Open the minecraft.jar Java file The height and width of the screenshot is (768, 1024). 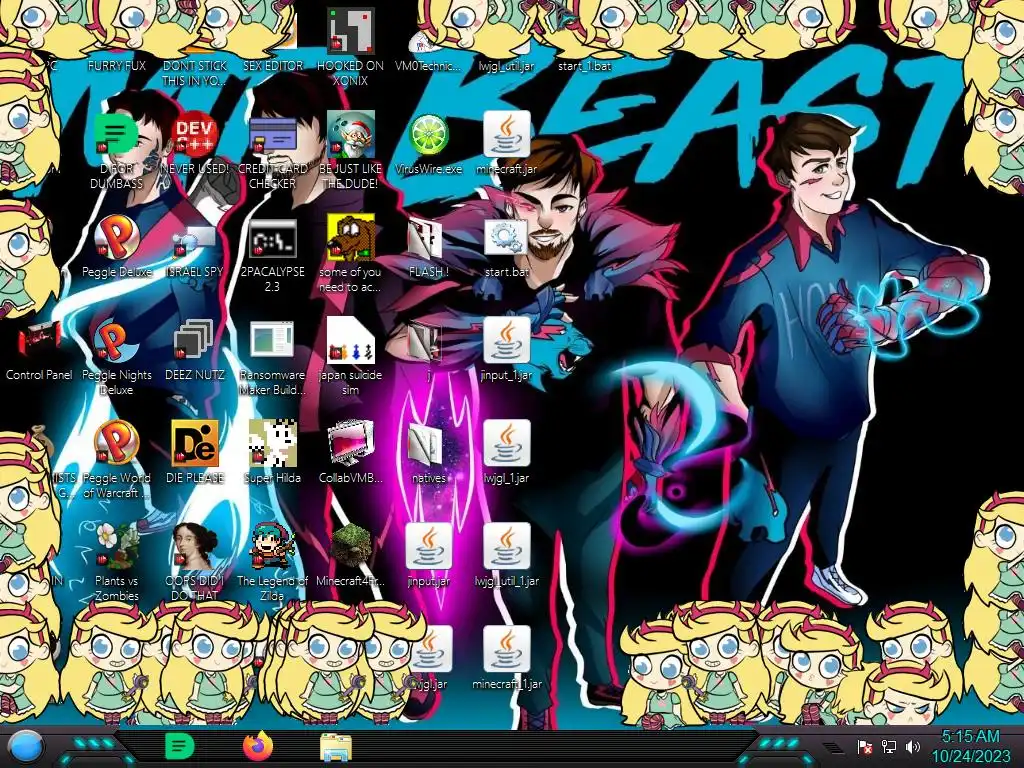[507, 135]
